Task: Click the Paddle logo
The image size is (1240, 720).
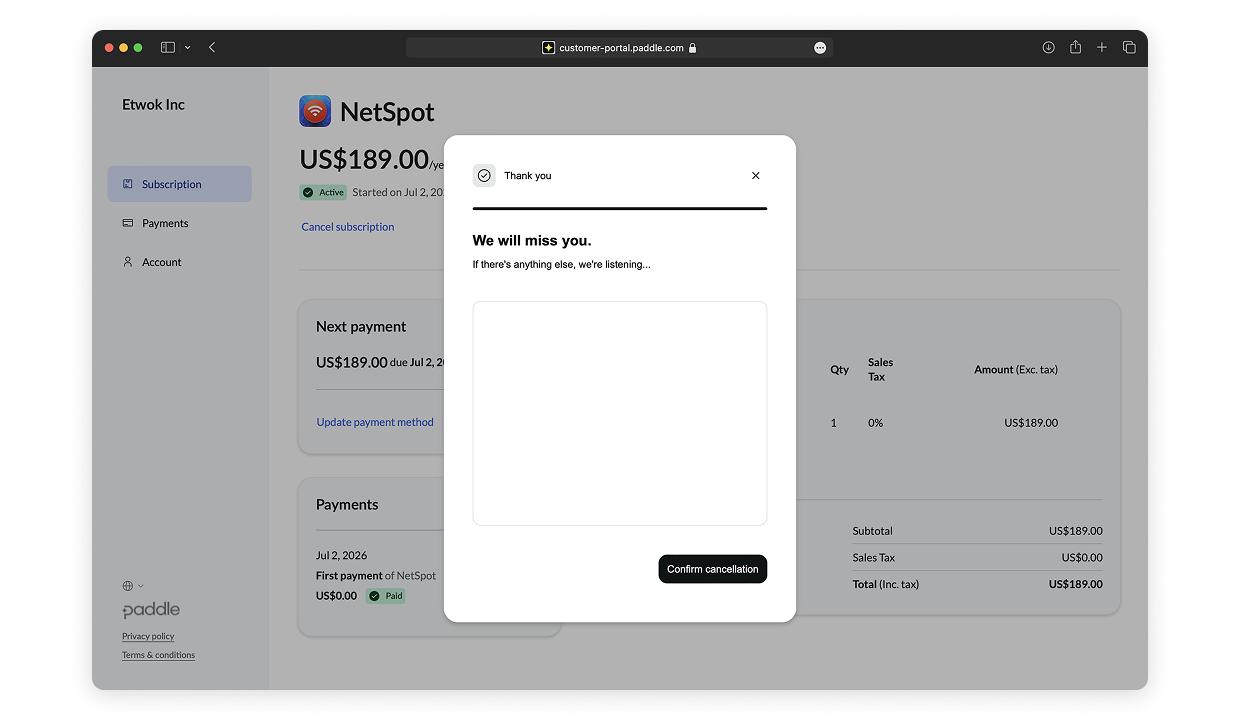Action: (151, 610)
